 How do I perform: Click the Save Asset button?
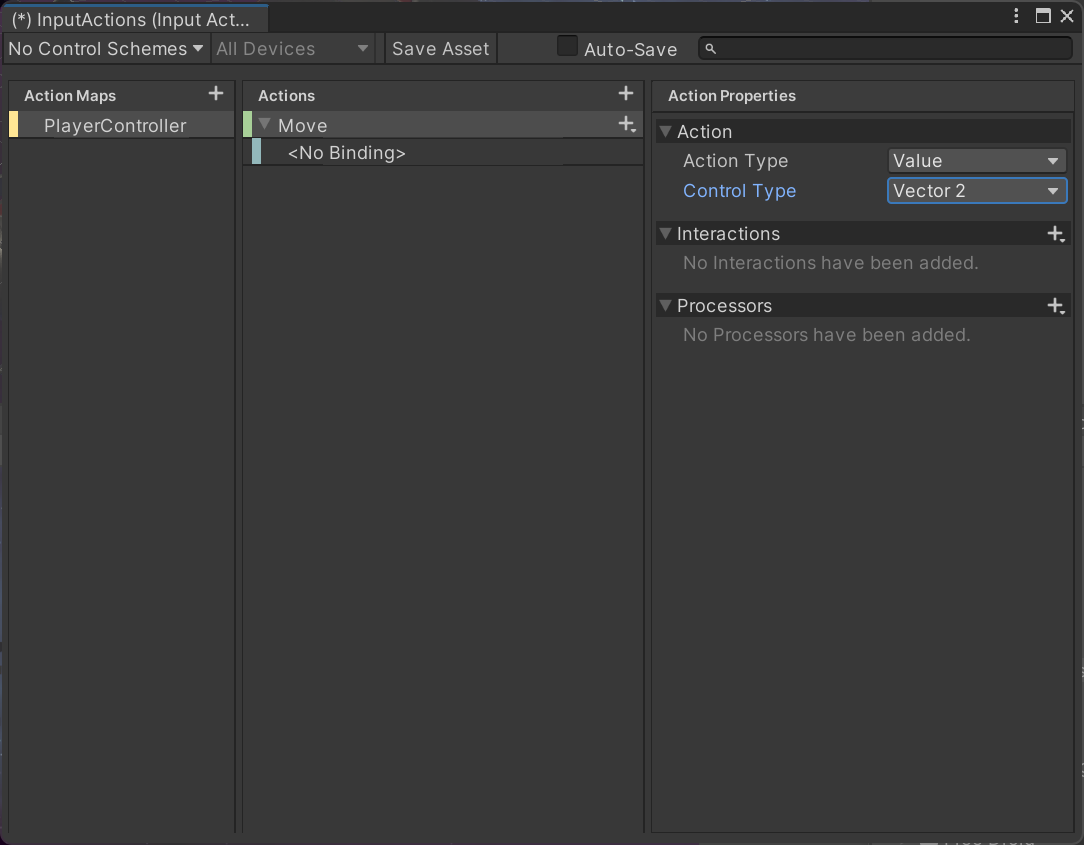point(440,49)
